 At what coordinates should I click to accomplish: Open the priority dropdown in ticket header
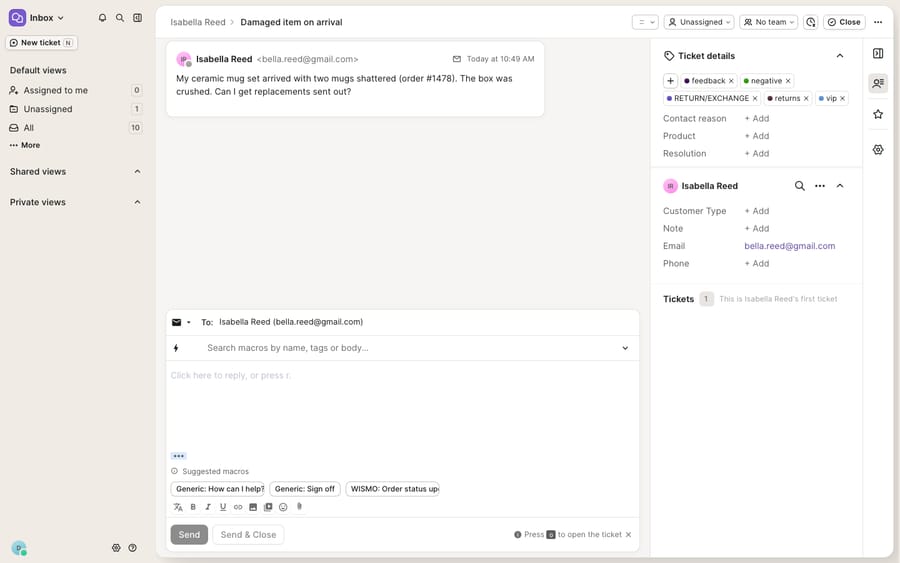pyautogui.click(x=645, y=22)
